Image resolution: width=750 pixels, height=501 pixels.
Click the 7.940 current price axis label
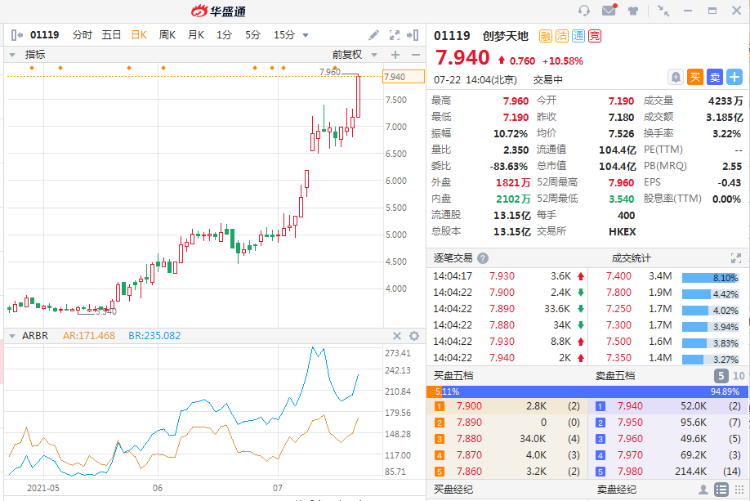[x=403, y=77]
